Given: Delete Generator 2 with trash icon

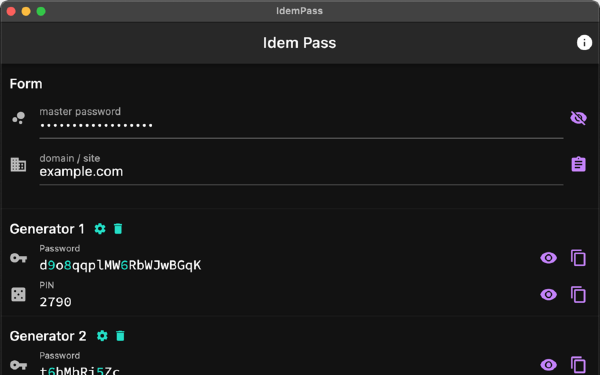Looking at the screenshot, I should pos(120,336).
